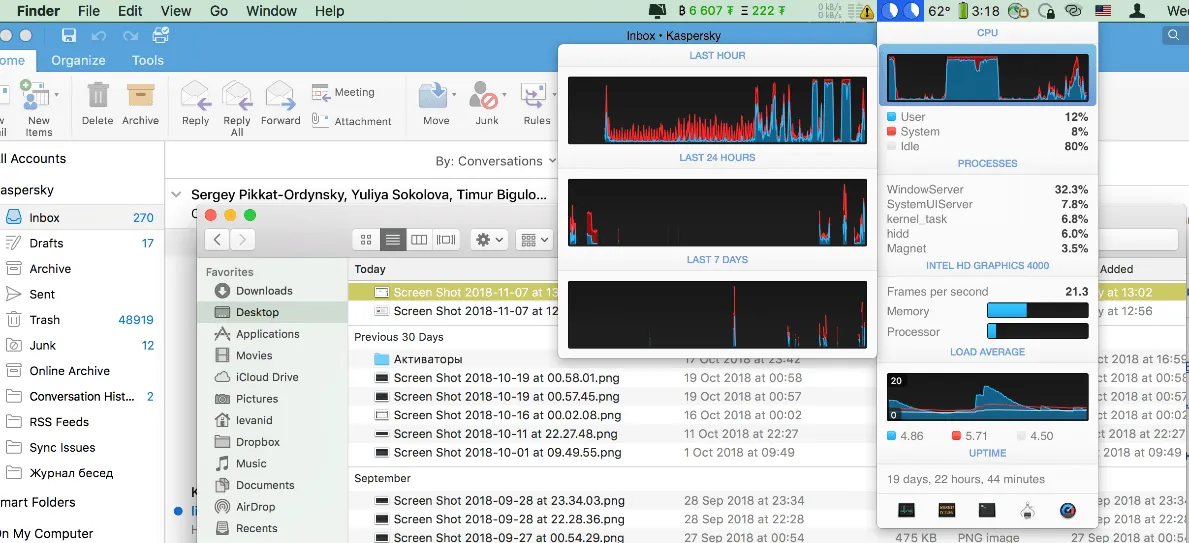Open Activity Monitor from the iStat panel footer
Image resolution: width=1189 pixels, height=543 pixels.
click(906, 510)
